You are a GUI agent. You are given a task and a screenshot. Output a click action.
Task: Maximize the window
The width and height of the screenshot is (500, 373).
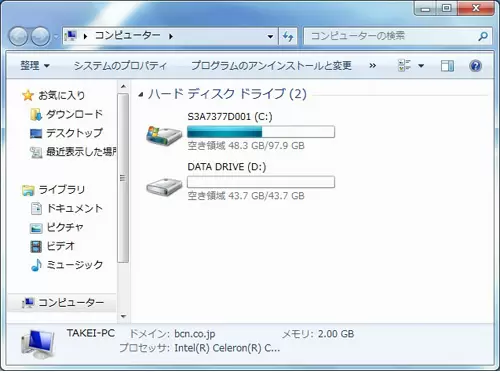pos(447,8)
